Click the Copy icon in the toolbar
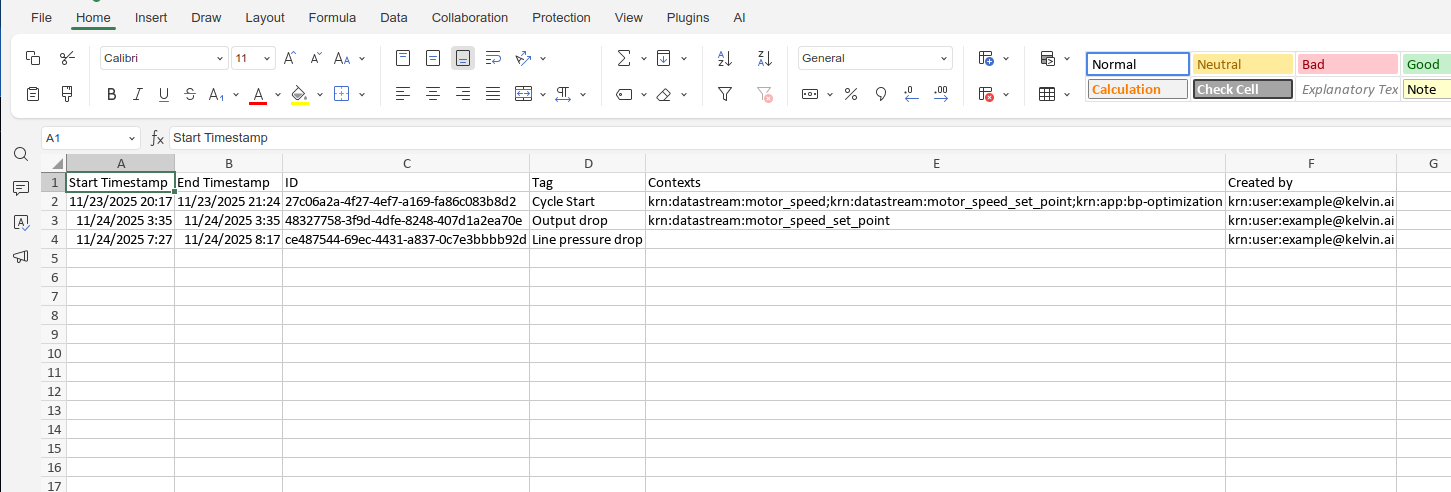 click(x=33, y=58)
